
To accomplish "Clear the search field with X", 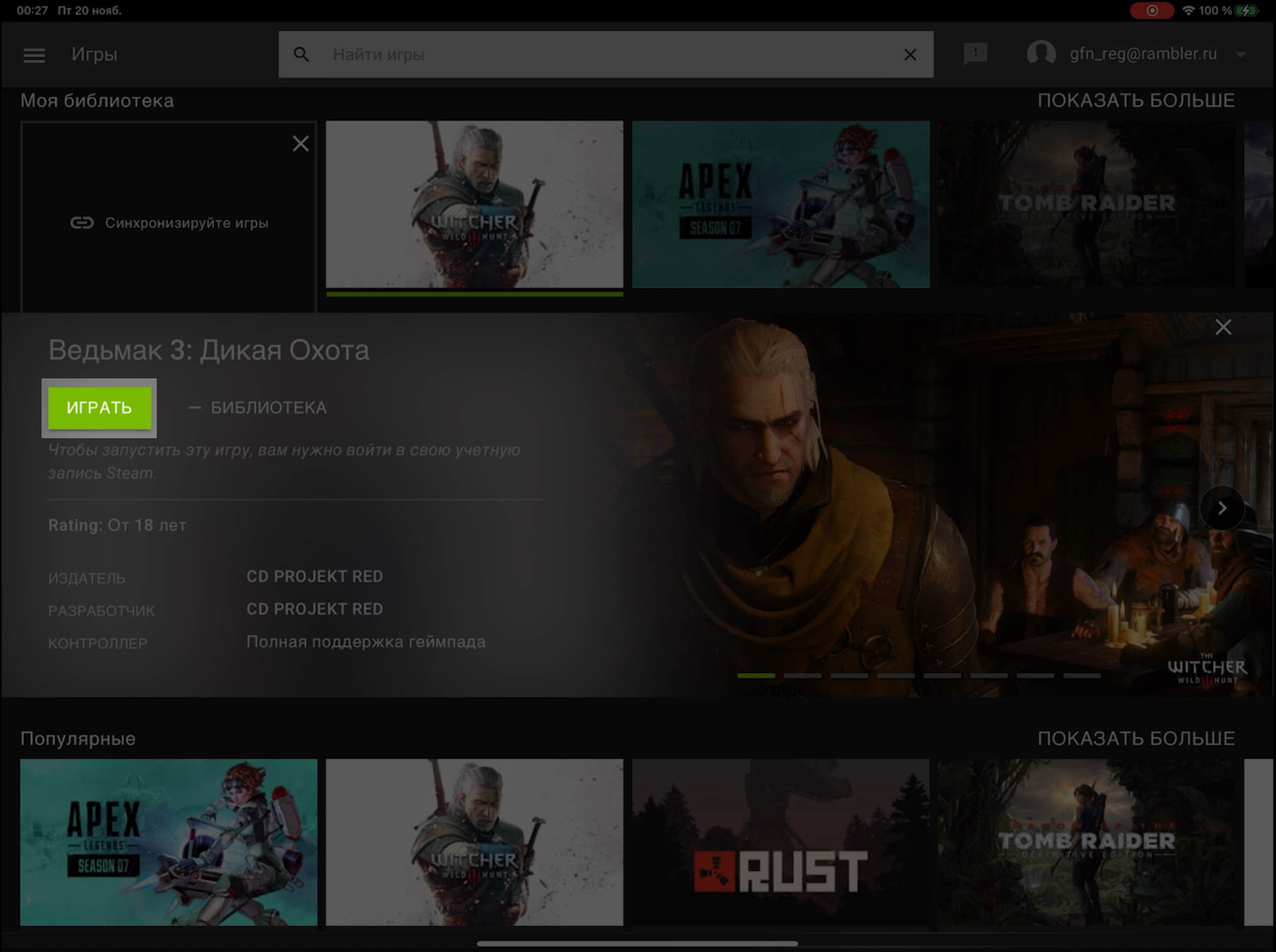I will (910, 55).
